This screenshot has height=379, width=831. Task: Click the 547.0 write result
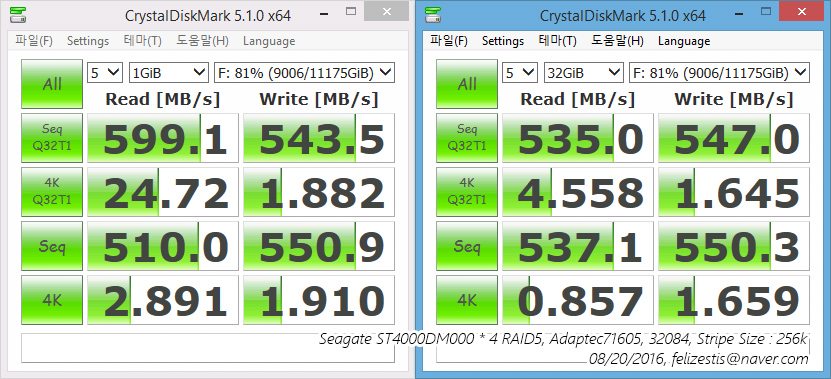click(x=734, y=138)
